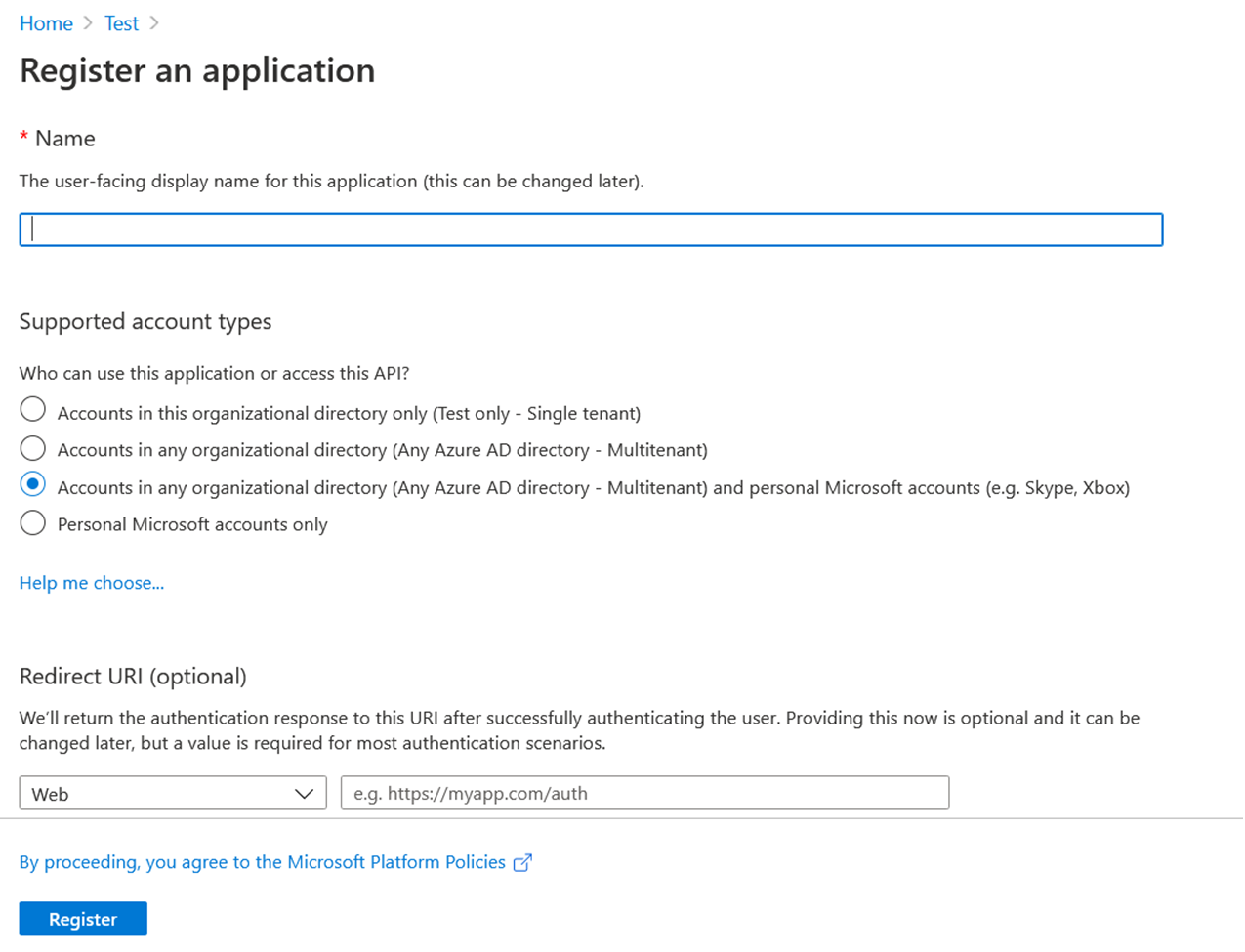Focus the application Name text field
This screenshot has width=1245, height=952.
pyautogui.click(x=590, y=228)
